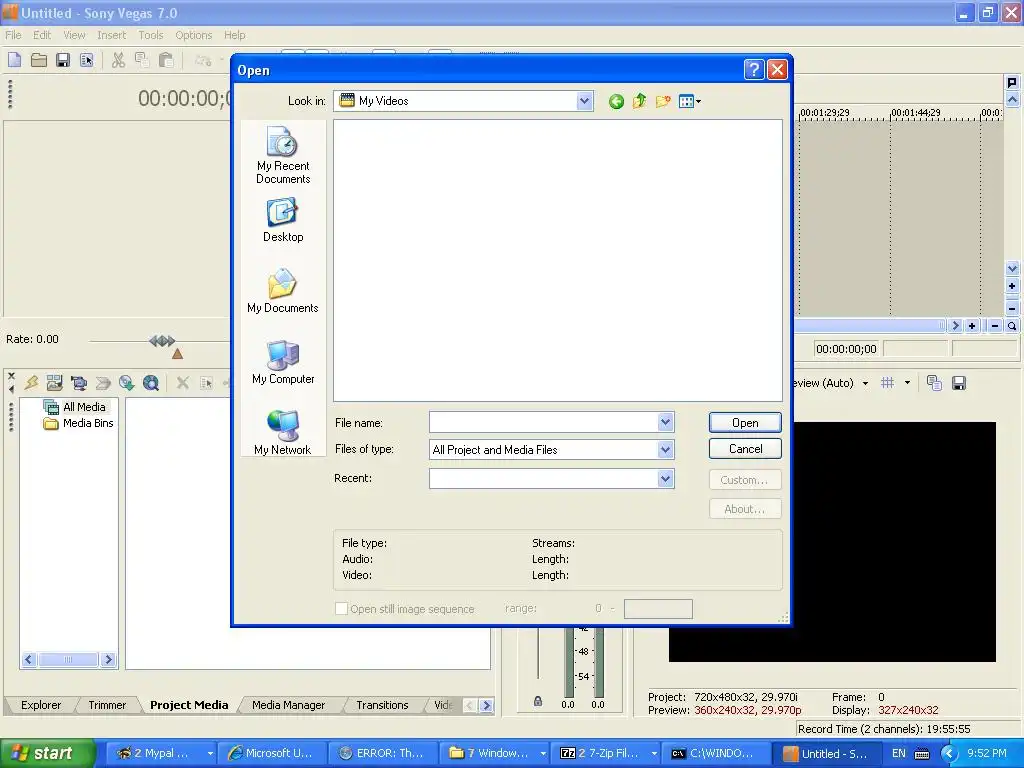The image size is (1024, 768).
Task: Open the Tools menu
Action: coord(151,35)
